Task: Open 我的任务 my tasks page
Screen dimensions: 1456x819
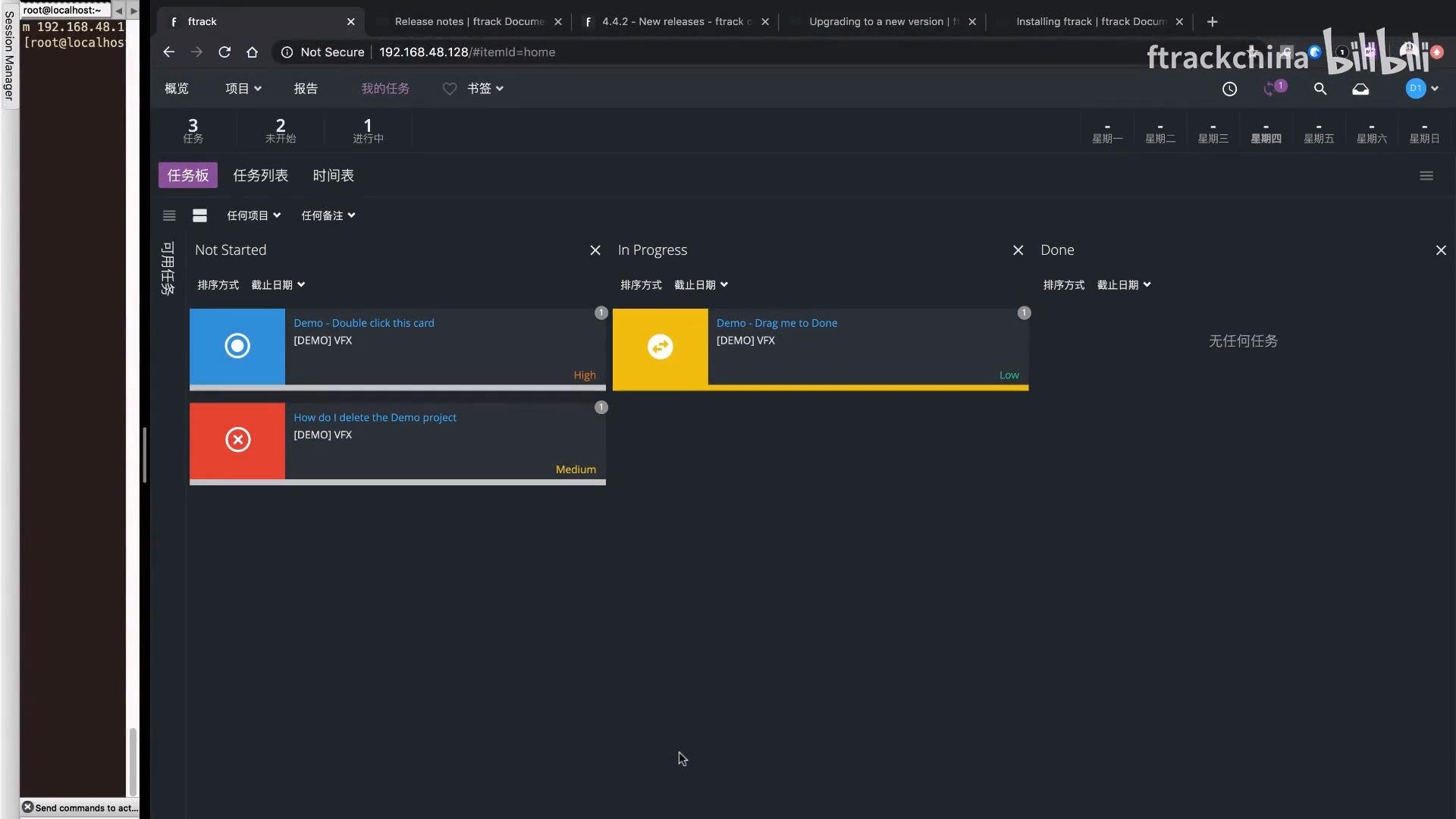Action: pos(385,89)
